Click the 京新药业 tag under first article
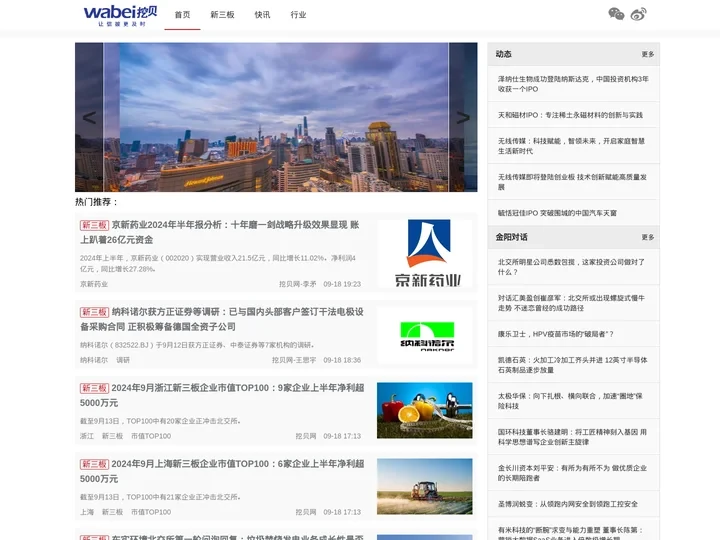The height and width of the screenshot is (540, 720). (94, 284)
